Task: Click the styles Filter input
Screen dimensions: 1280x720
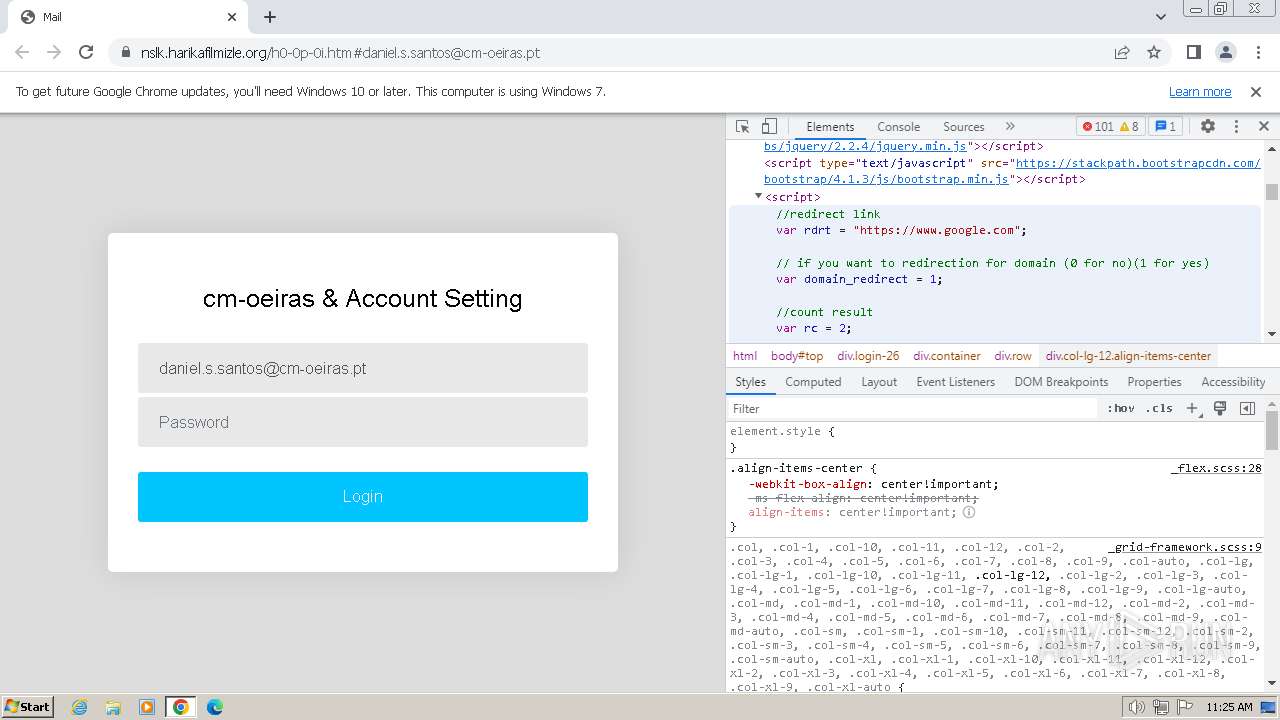Action: tap(914, 408)
